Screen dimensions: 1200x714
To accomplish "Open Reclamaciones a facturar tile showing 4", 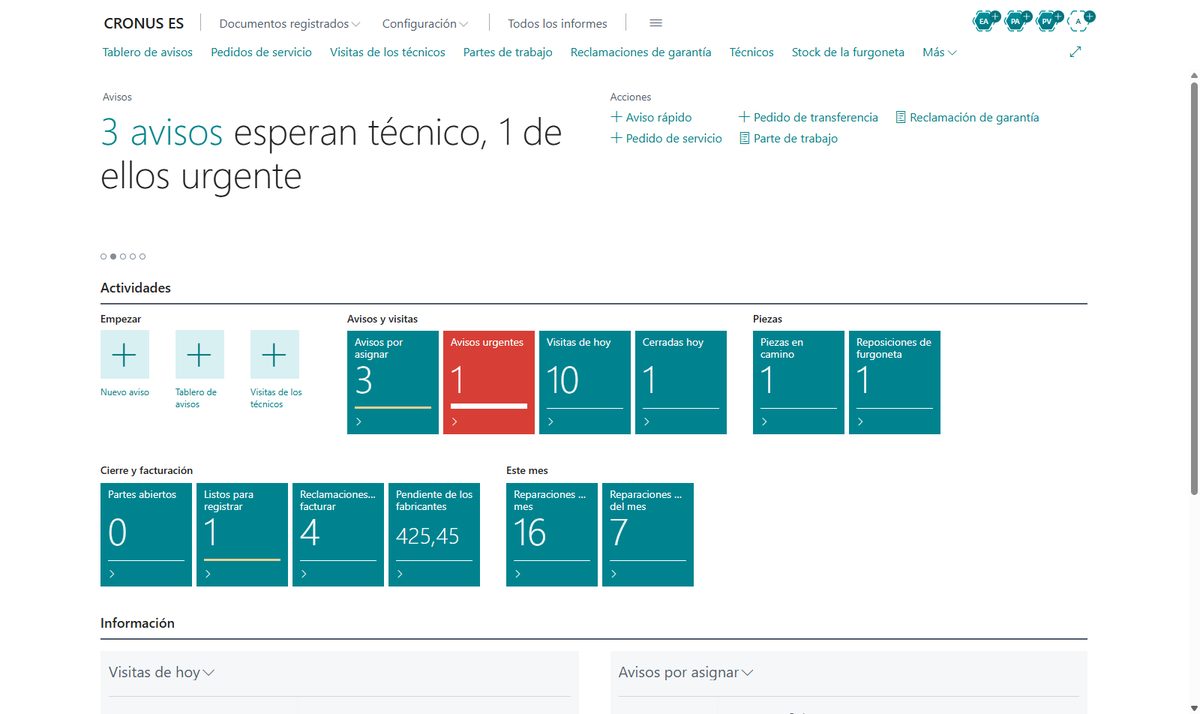I will coord(338,534).
